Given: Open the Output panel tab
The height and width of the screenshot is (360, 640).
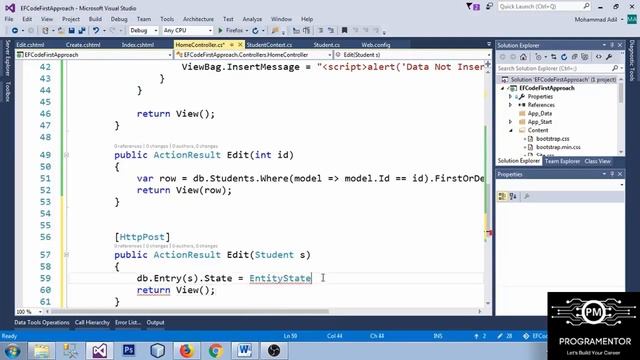Looking at the screenshot, I should [x=155, y=322].
